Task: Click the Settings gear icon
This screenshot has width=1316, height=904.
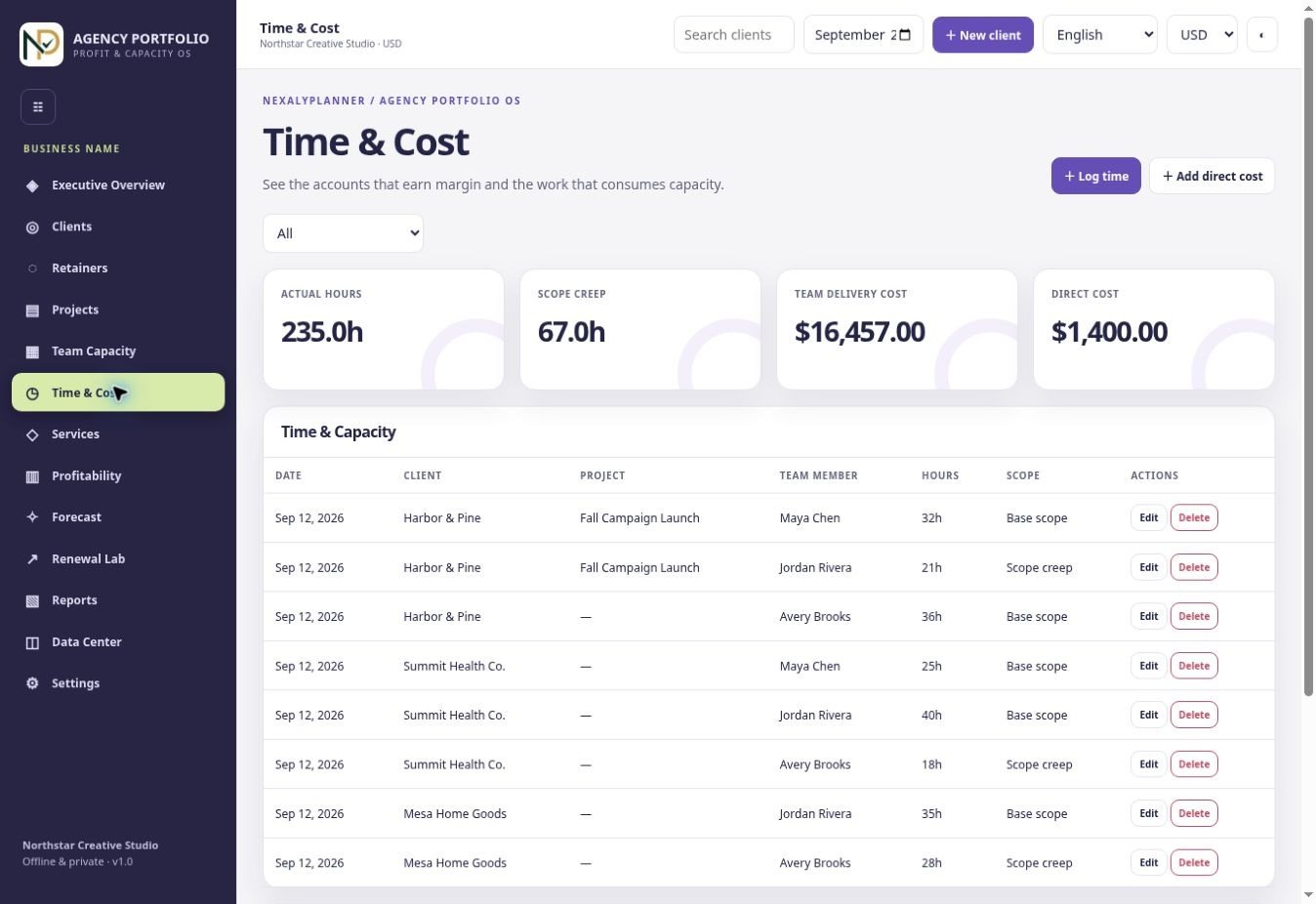Action: (32, 683)
